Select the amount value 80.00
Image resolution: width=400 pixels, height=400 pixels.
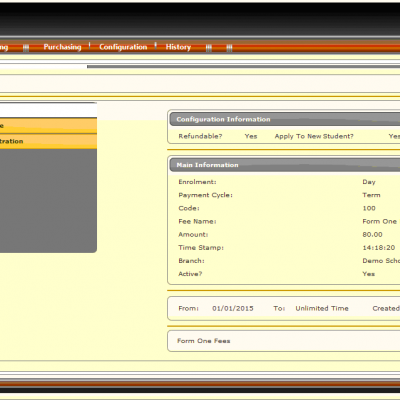click(x=372, y=235)
